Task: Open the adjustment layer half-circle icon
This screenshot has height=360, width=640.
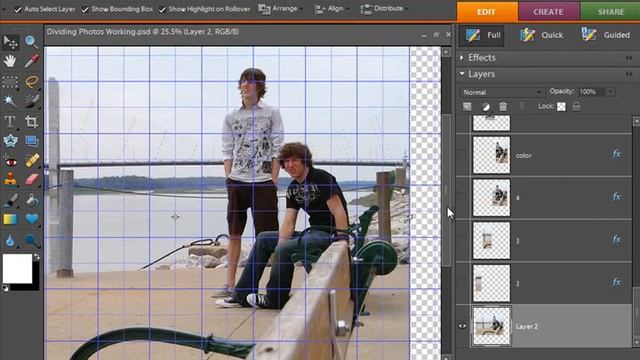Action: (485, 107)
